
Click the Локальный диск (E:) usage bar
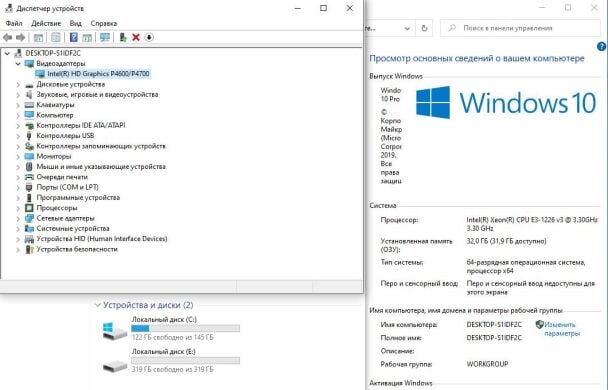pyautogui.click(x=185, y=361)
